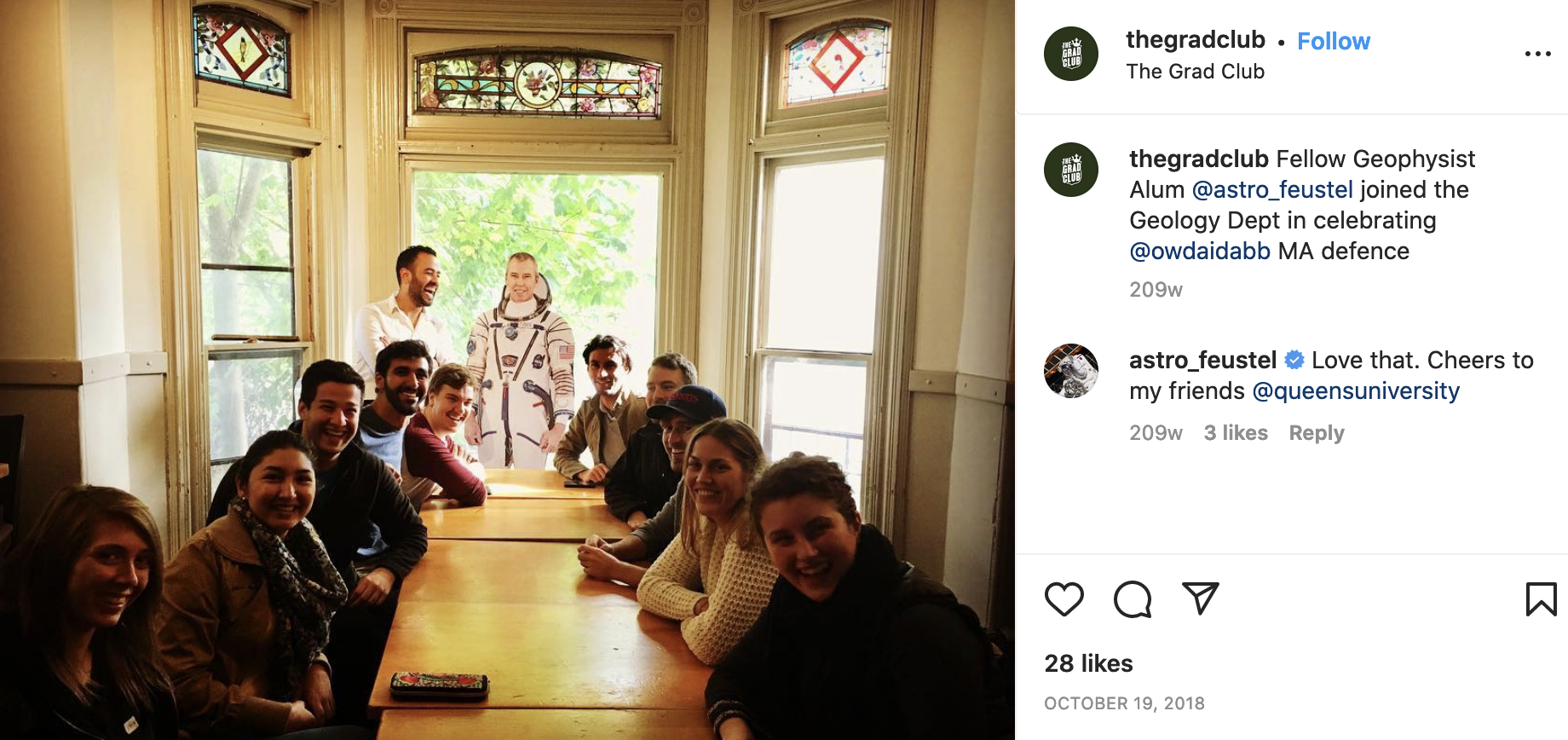Click the group photo at the table
The width and height of the screenshot is (1568, 740).
tap(507, 370)
